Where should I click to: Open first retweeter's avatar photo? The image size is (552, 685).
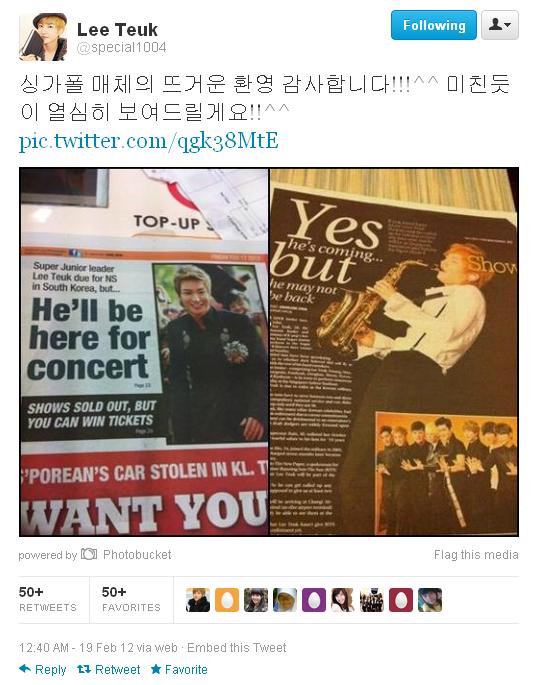(x=198, y=599)
